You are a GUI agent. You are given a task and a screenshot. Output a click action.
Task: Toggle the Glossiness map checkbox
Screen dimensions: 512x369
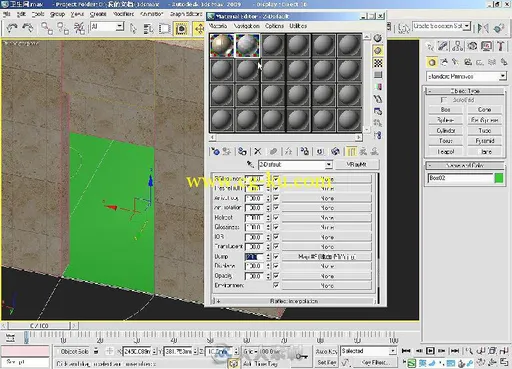click(276, 227)
